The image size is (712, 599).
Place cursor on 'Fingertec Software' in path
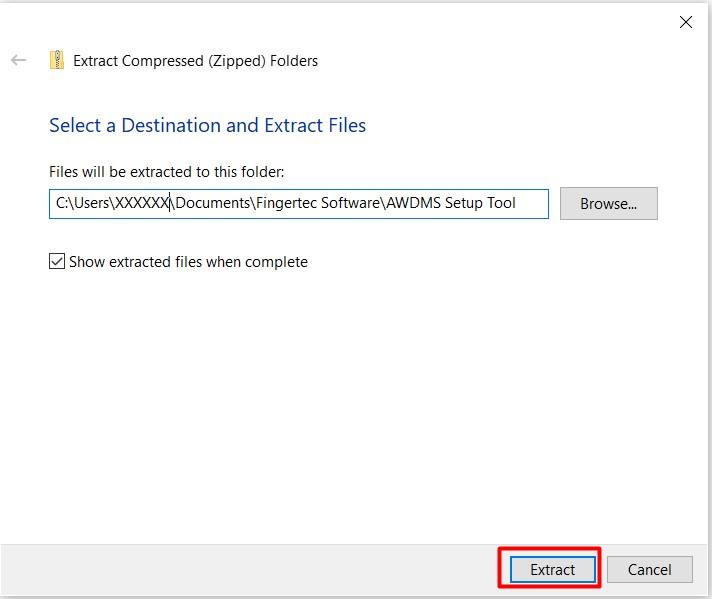(318, 203)
